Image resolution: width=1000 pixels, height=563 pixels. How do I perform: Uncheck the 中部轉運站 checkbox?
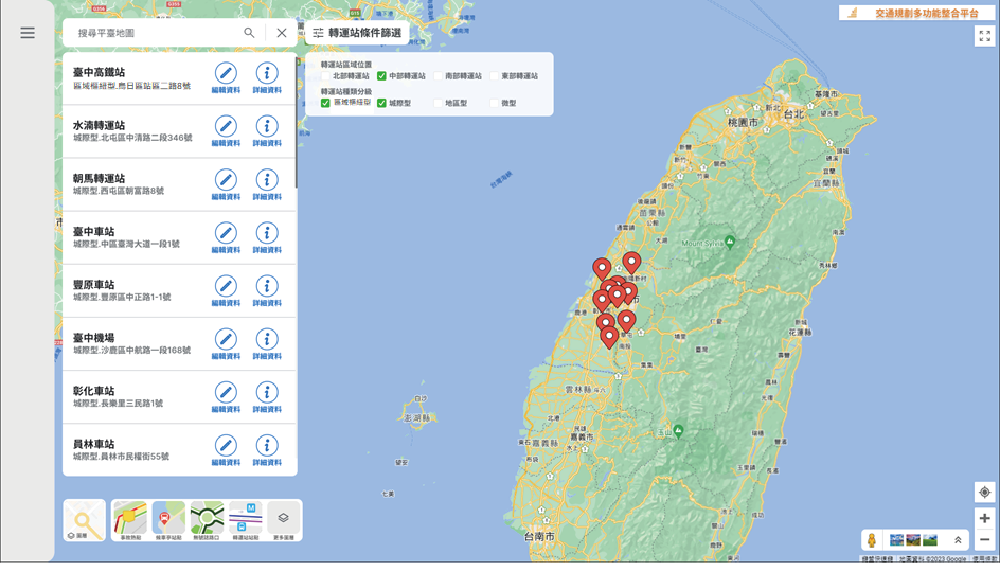[381, 76]
